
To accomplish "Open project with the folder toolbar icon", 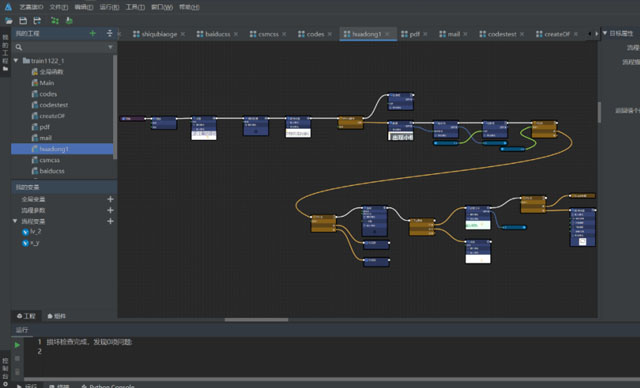I will (x=9, y=20).
